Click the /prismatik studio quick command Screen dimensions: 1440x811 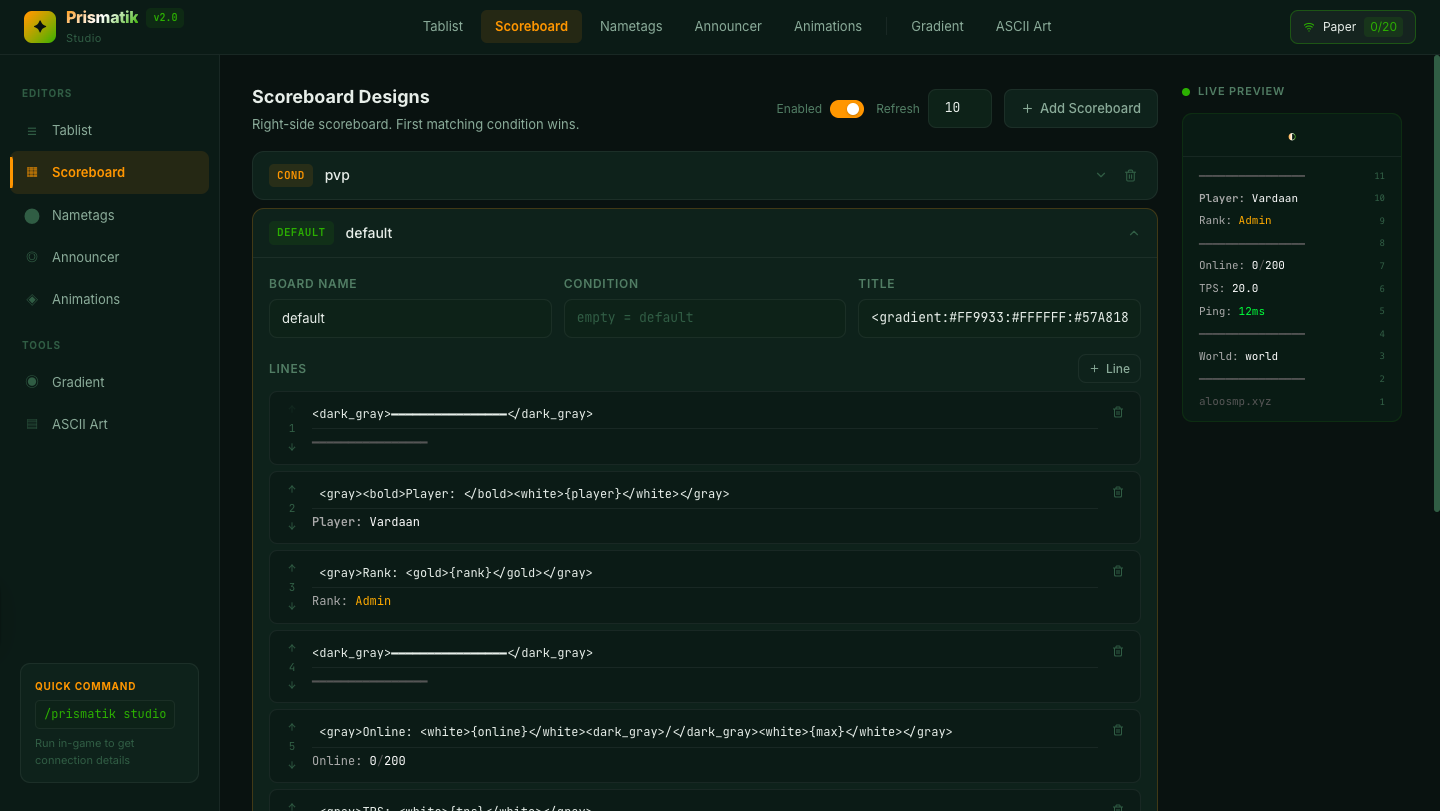point(105,714)
